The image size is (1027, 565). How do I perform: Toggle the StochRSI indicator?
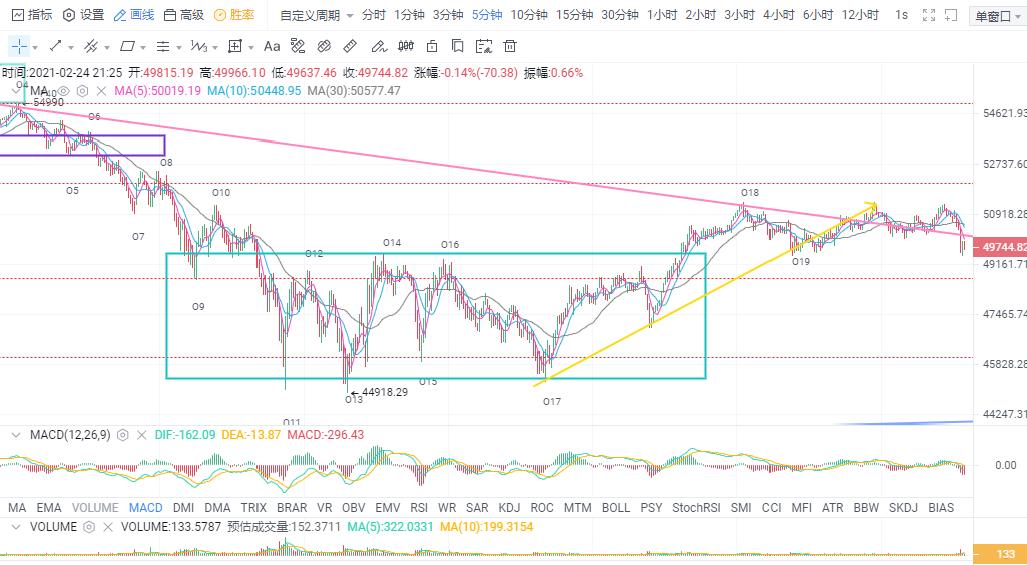[696, 507]
